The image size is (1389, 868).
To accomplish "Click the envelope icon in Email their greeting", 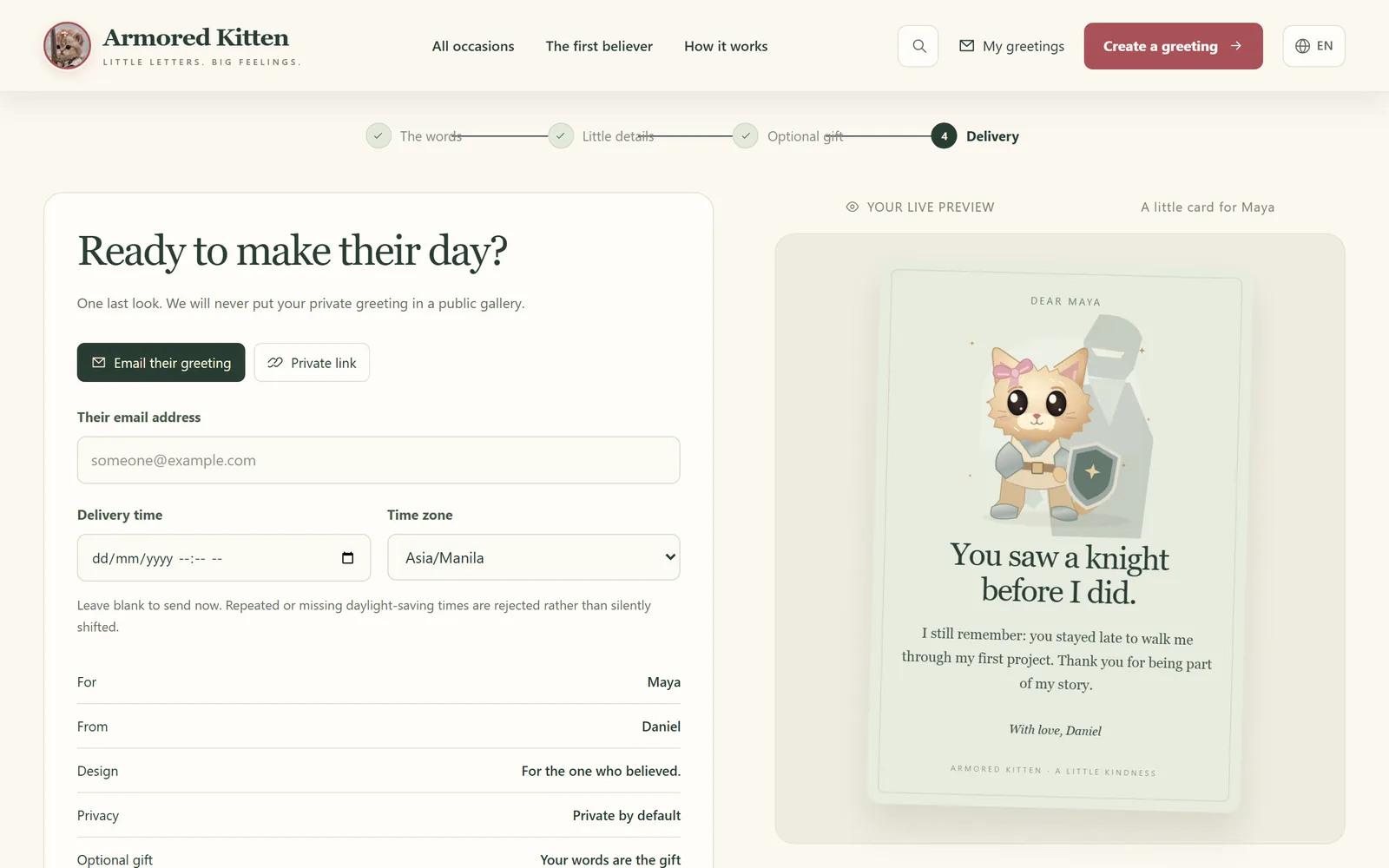I will point(98,363).
